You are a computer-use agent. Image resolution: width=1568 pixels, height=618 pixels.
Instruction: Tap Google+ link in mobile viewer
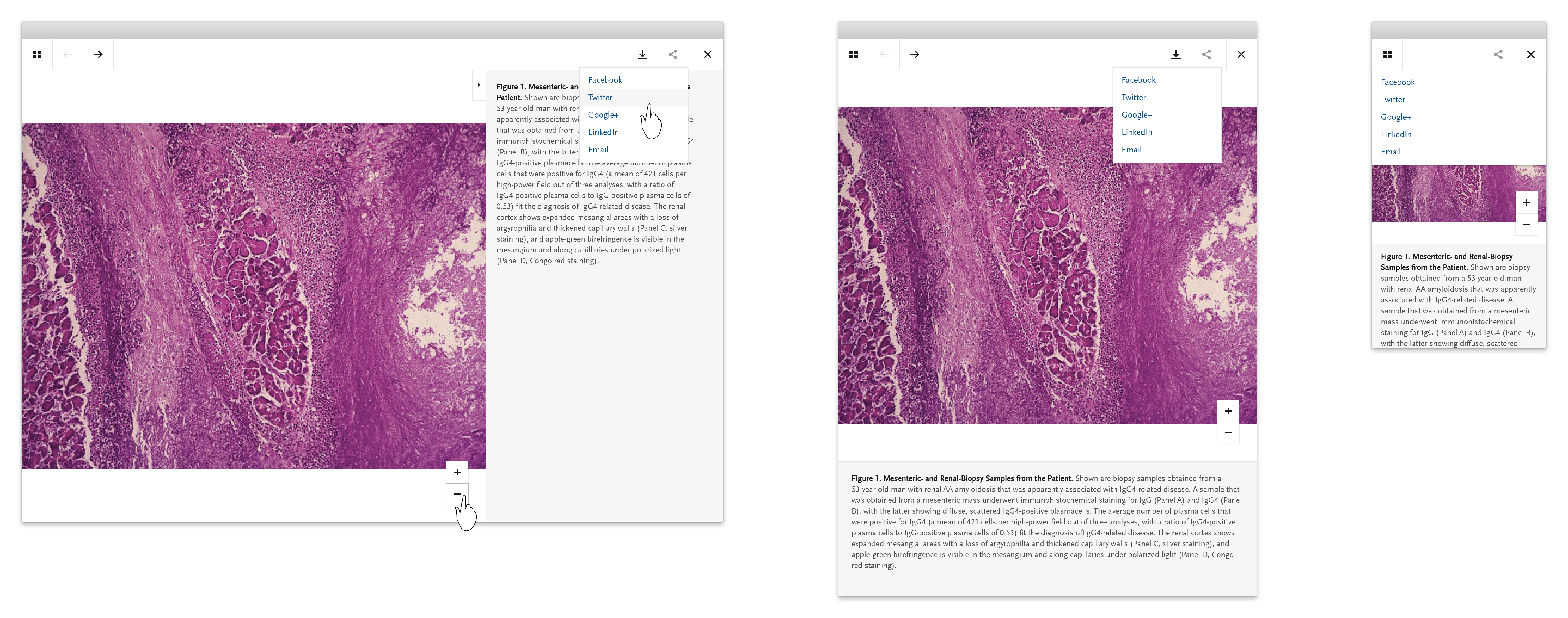click(x=1396, y=118)
